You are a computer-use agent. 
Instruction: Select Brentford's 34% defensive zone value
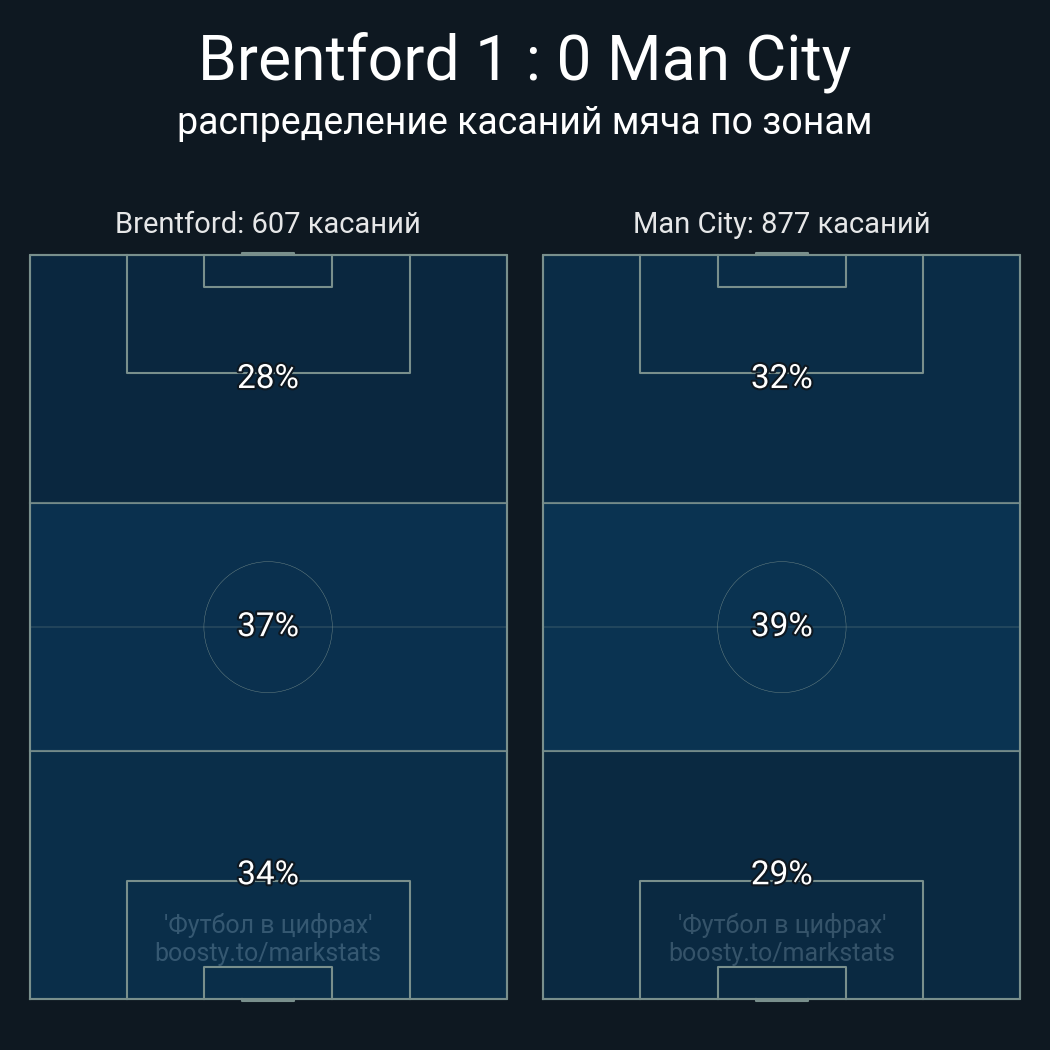pos(268,873)
